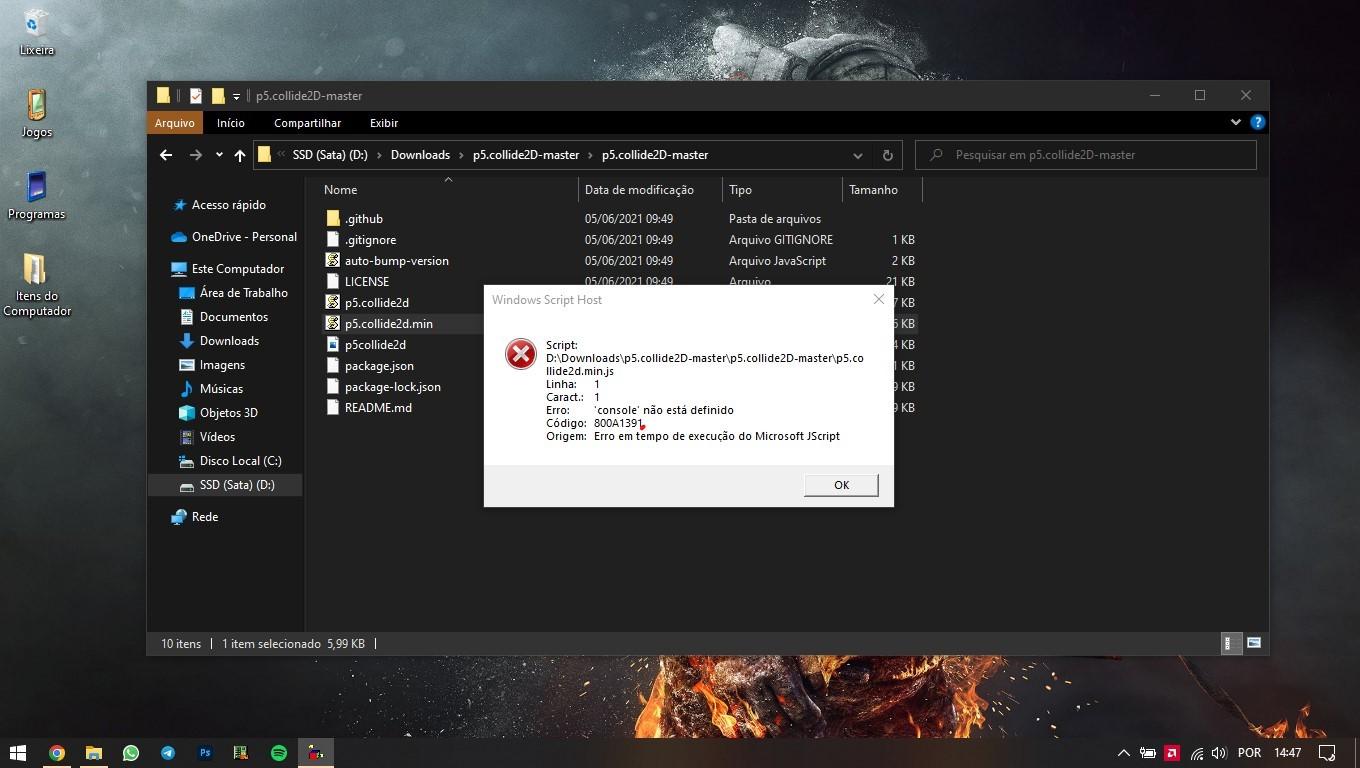The image size is (1360, 768).
Task: Go back to the previous folder
Action: (x=166, y=155)
